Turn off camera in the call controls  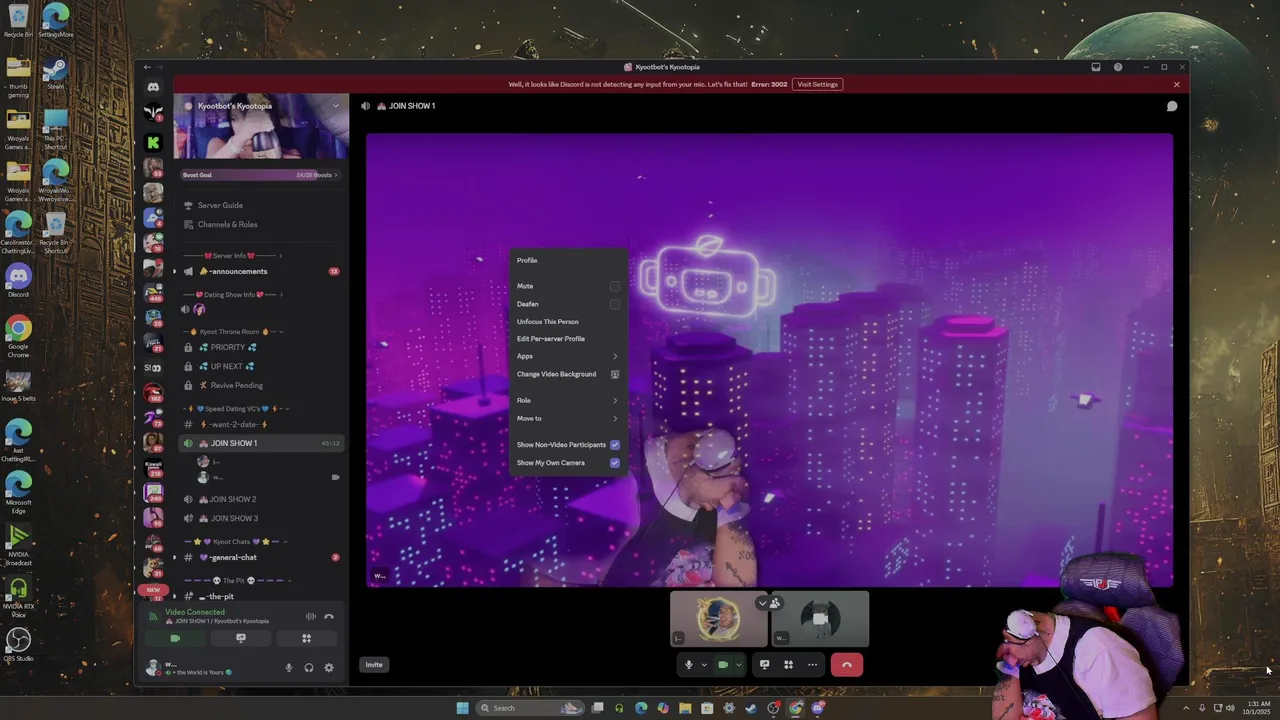click(723, 664)
